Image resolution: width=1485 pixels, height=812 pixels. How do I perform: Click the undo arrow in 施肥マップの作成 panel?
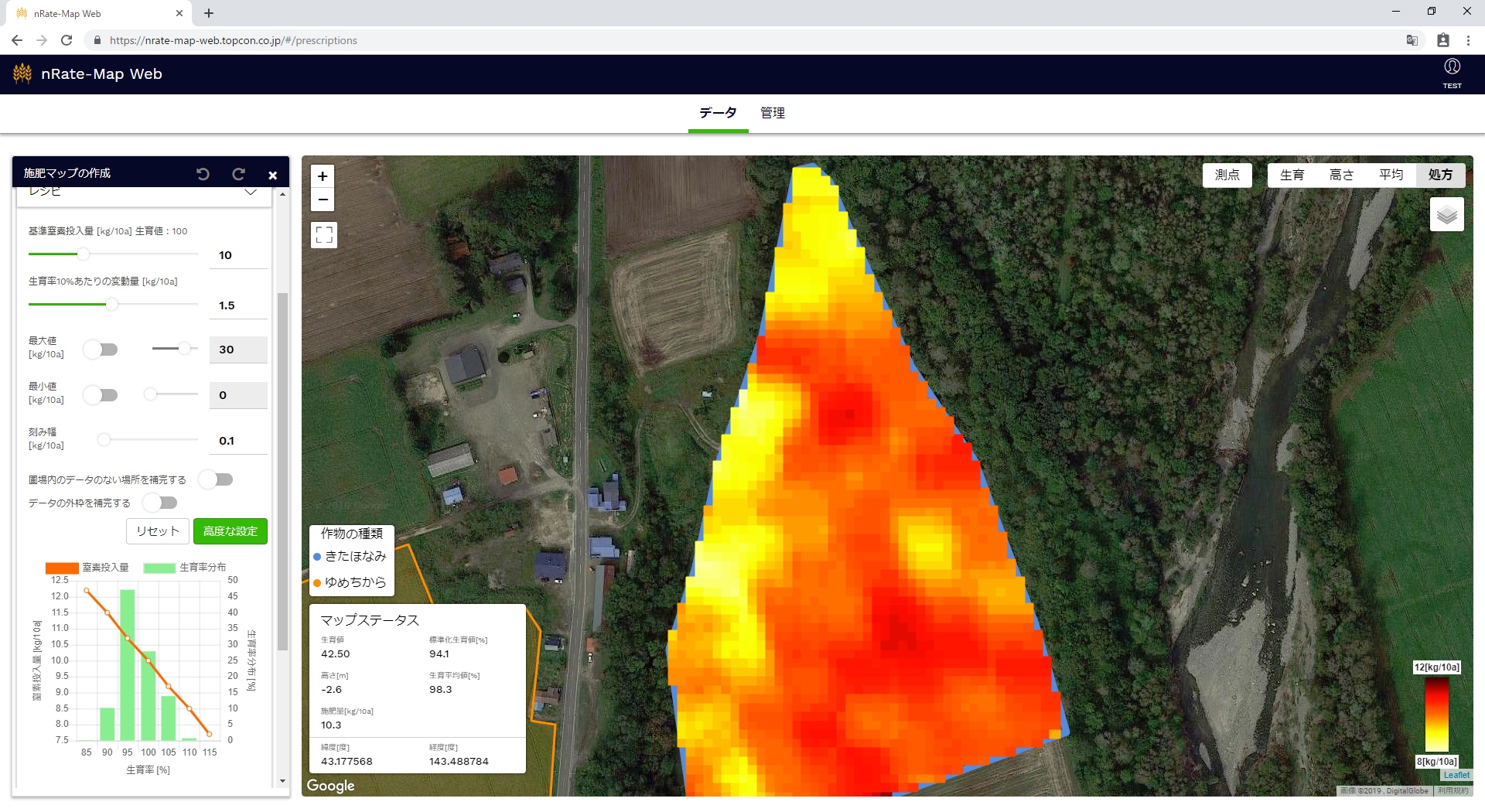tap(203, 174)
